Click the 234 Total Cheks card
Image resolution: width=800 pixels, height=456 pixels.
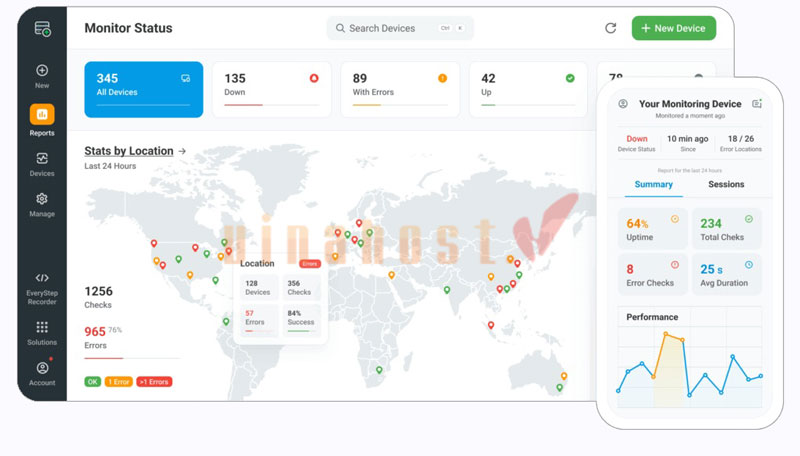tap(727, 229)
